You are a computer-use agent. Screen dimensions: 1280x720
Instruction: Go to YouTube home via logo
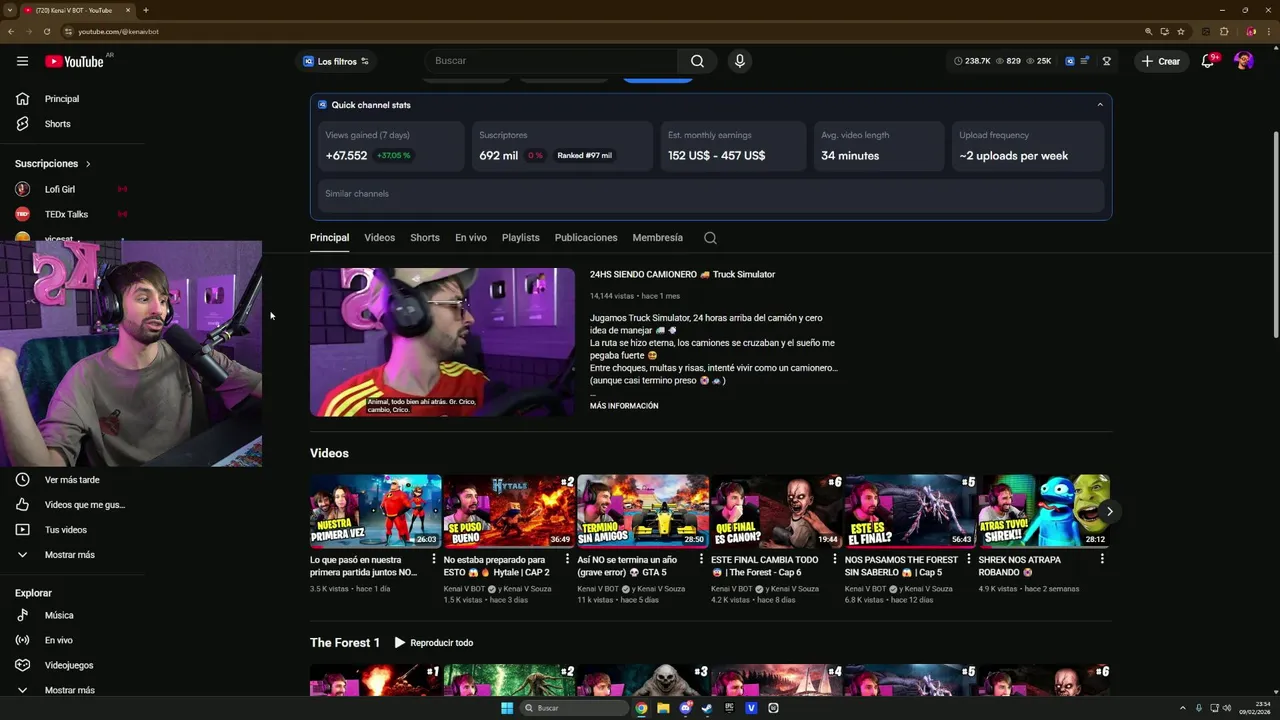74,61
